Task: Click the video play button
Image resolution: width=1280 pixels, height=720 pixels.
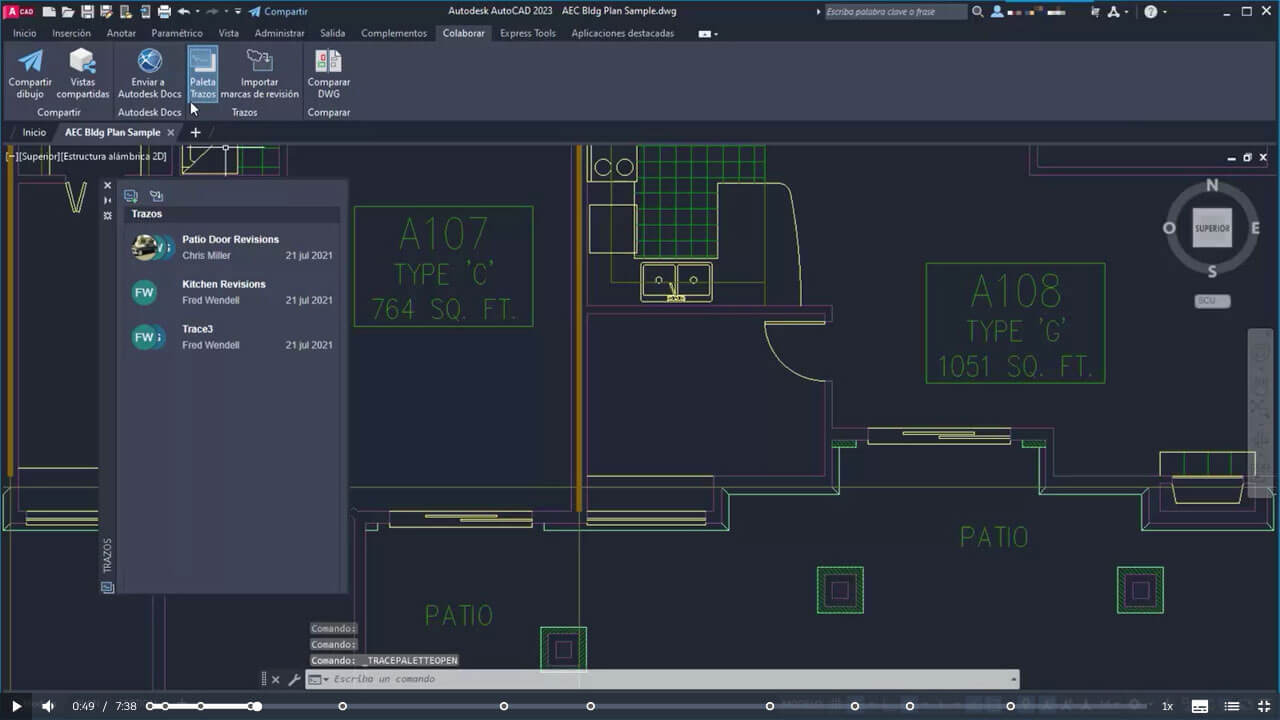Action: pyautogui.click(x=16, y=706)
